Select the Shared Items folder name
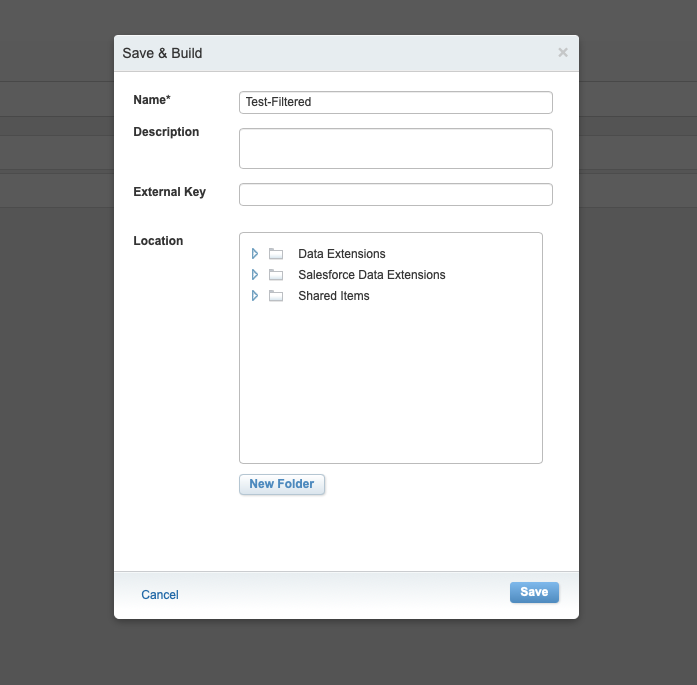 (333, 296)
